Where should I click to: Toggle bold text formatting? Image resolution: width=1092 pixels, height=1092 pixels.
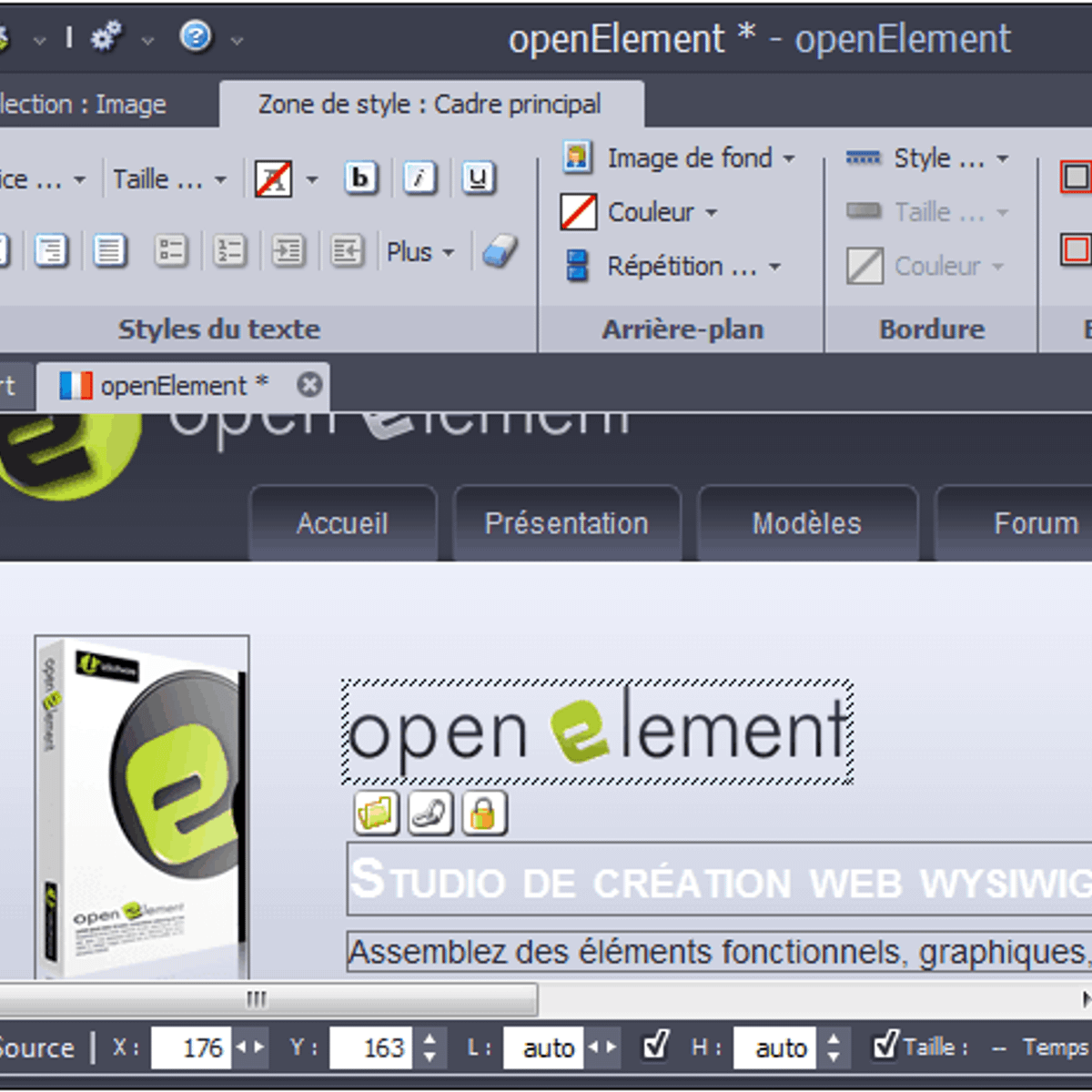(360, 177)
